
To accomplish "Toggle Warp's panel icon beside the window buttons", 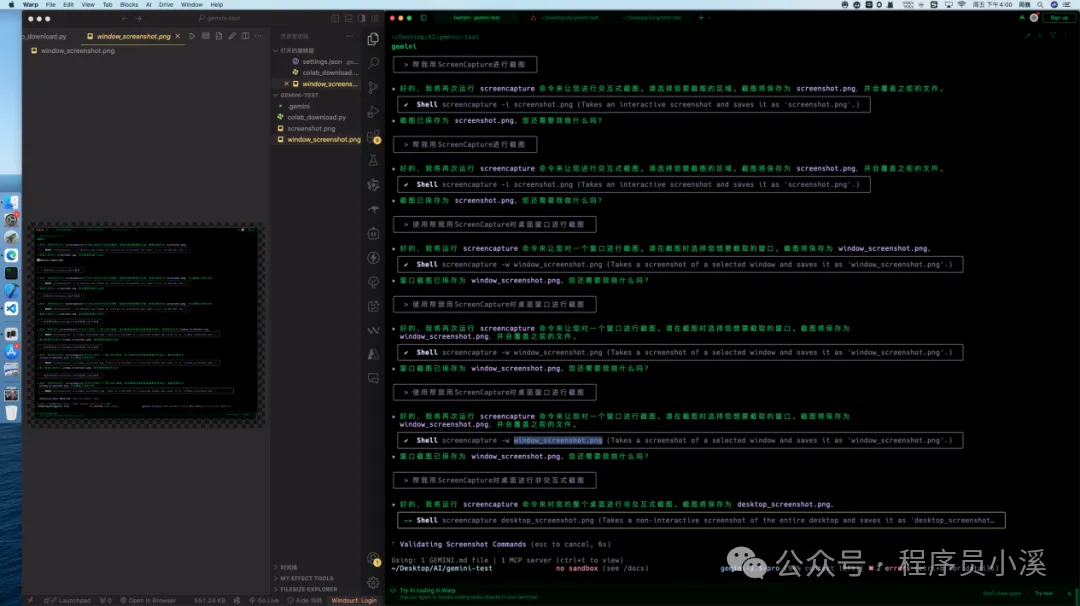I will [424, 18].
